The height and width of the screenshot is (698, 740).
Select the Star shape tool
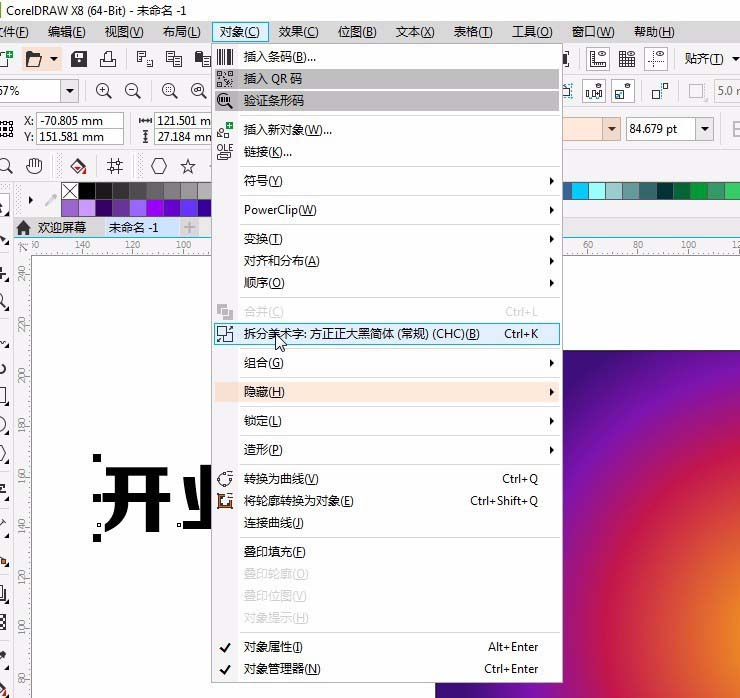188,166
